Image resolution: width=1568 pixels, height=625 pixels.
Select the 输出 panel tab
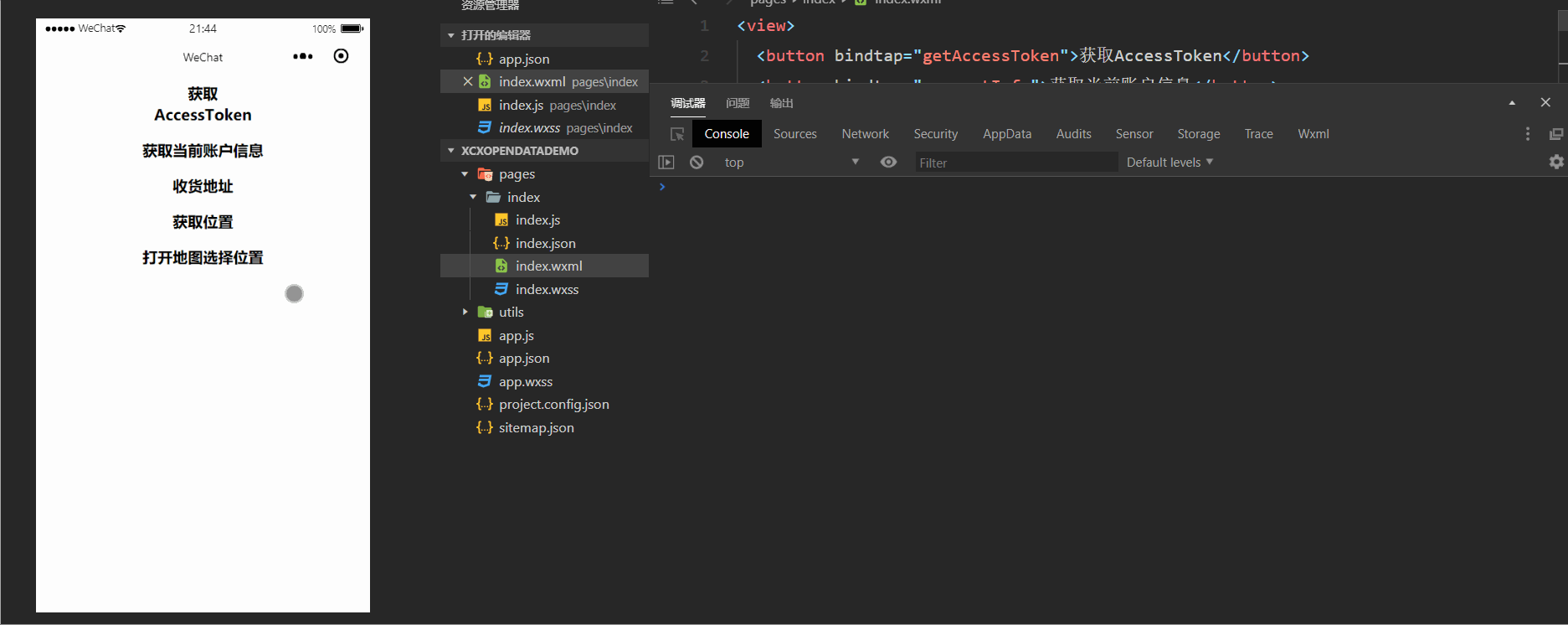[x=781, y=103]
